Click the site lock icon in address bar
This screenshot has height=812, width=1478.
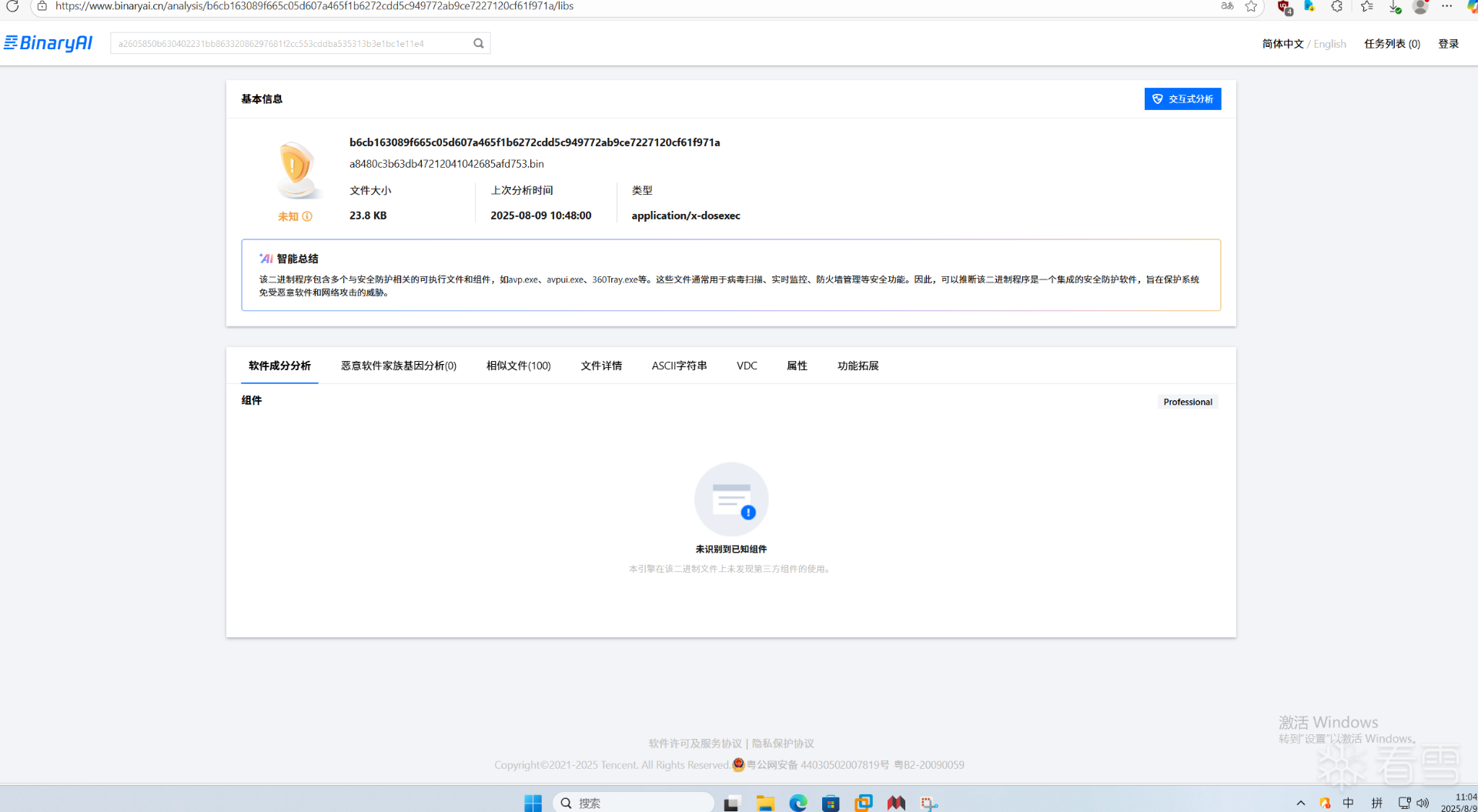tap(42, 6)
